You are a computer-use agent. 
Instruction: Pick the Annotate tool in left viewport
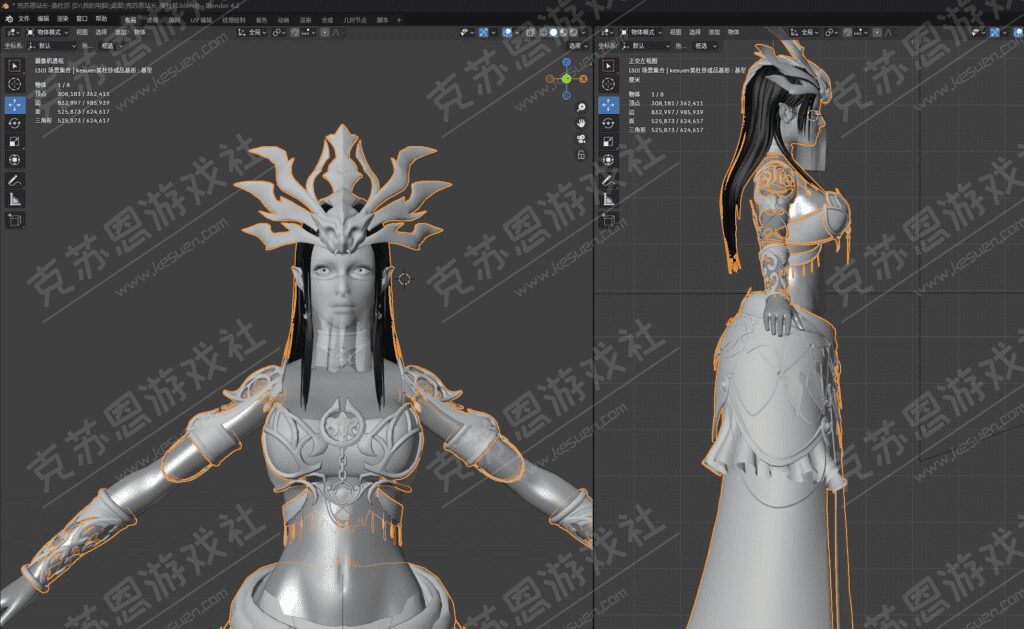point(15,180)
